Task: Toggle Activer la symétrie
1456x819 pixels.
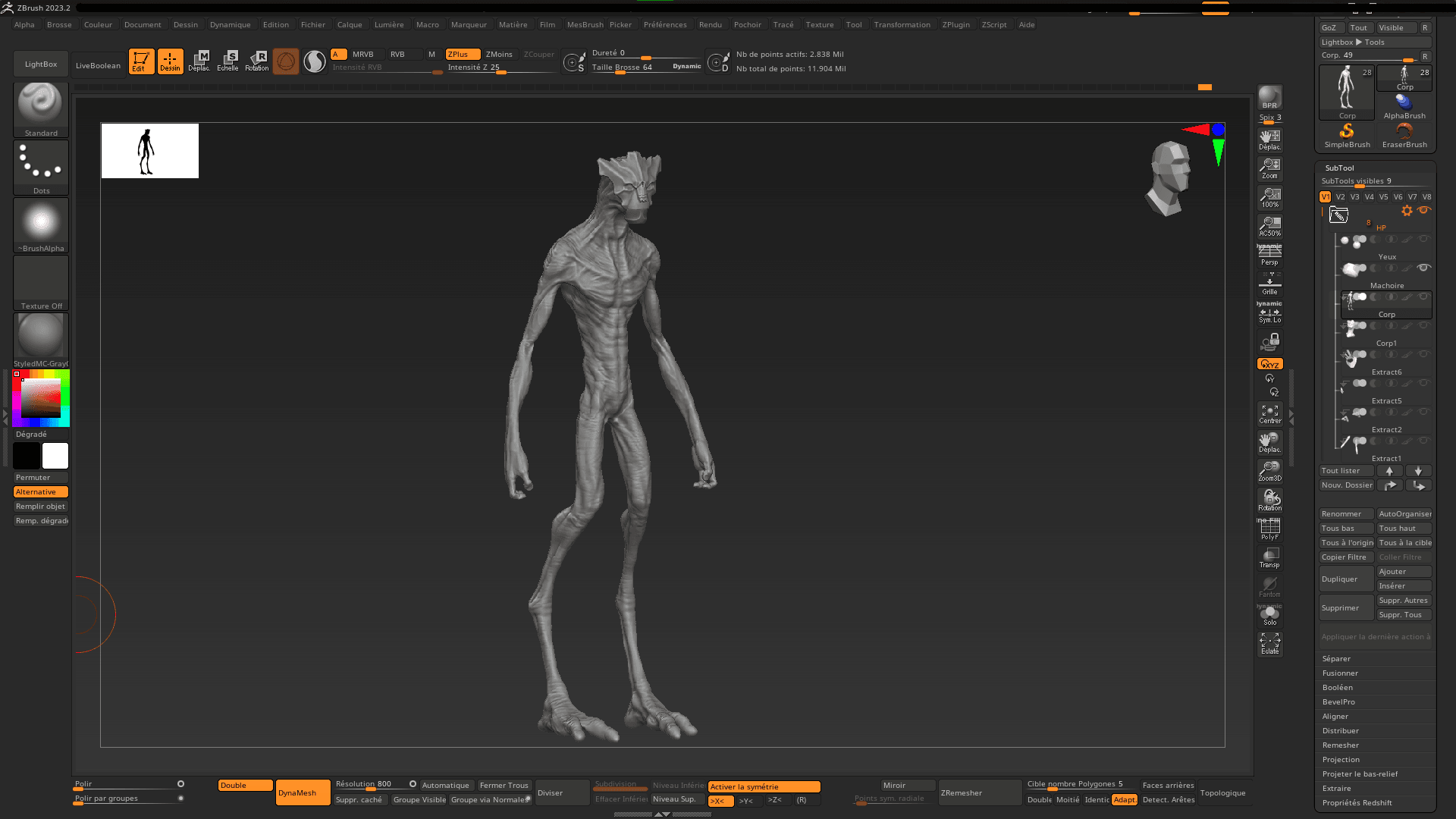Action: pos(764,787)
